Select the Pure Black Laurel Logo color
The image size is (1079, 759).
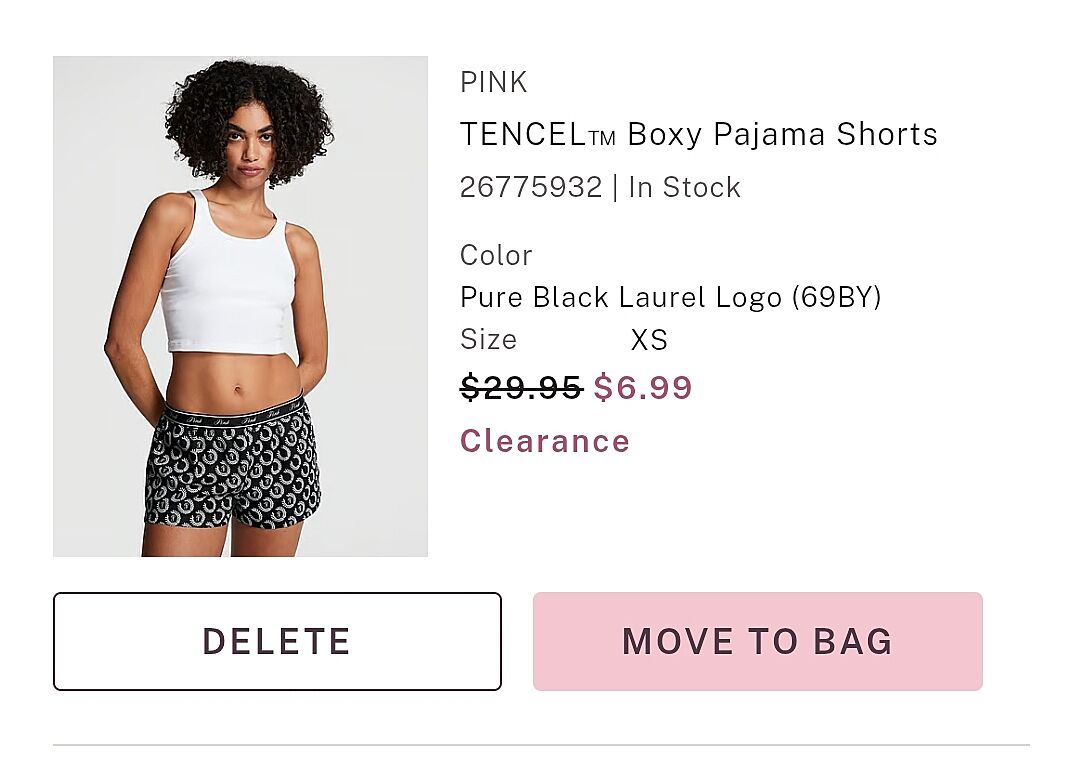[x=622, y=297]
